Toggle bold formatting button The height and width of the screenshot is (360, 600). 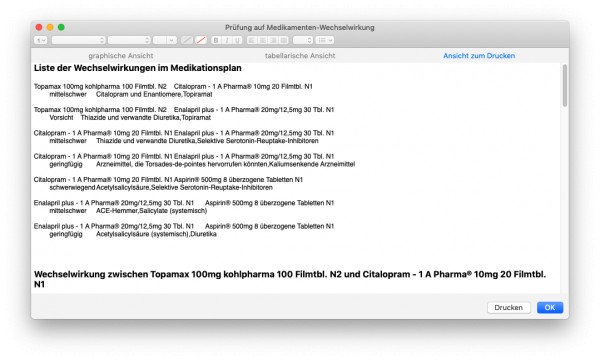[215, 40]
